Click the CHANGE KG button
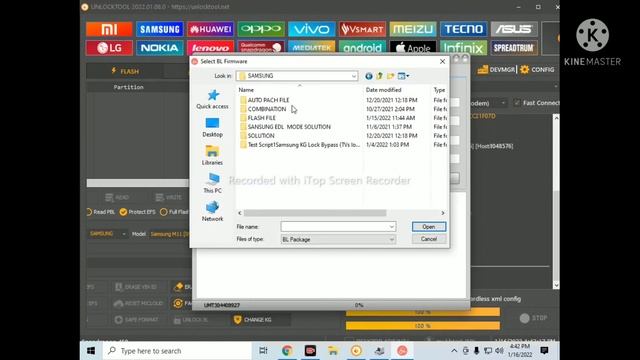The width and height of the screenshot is (640, 360). [253, 320]
